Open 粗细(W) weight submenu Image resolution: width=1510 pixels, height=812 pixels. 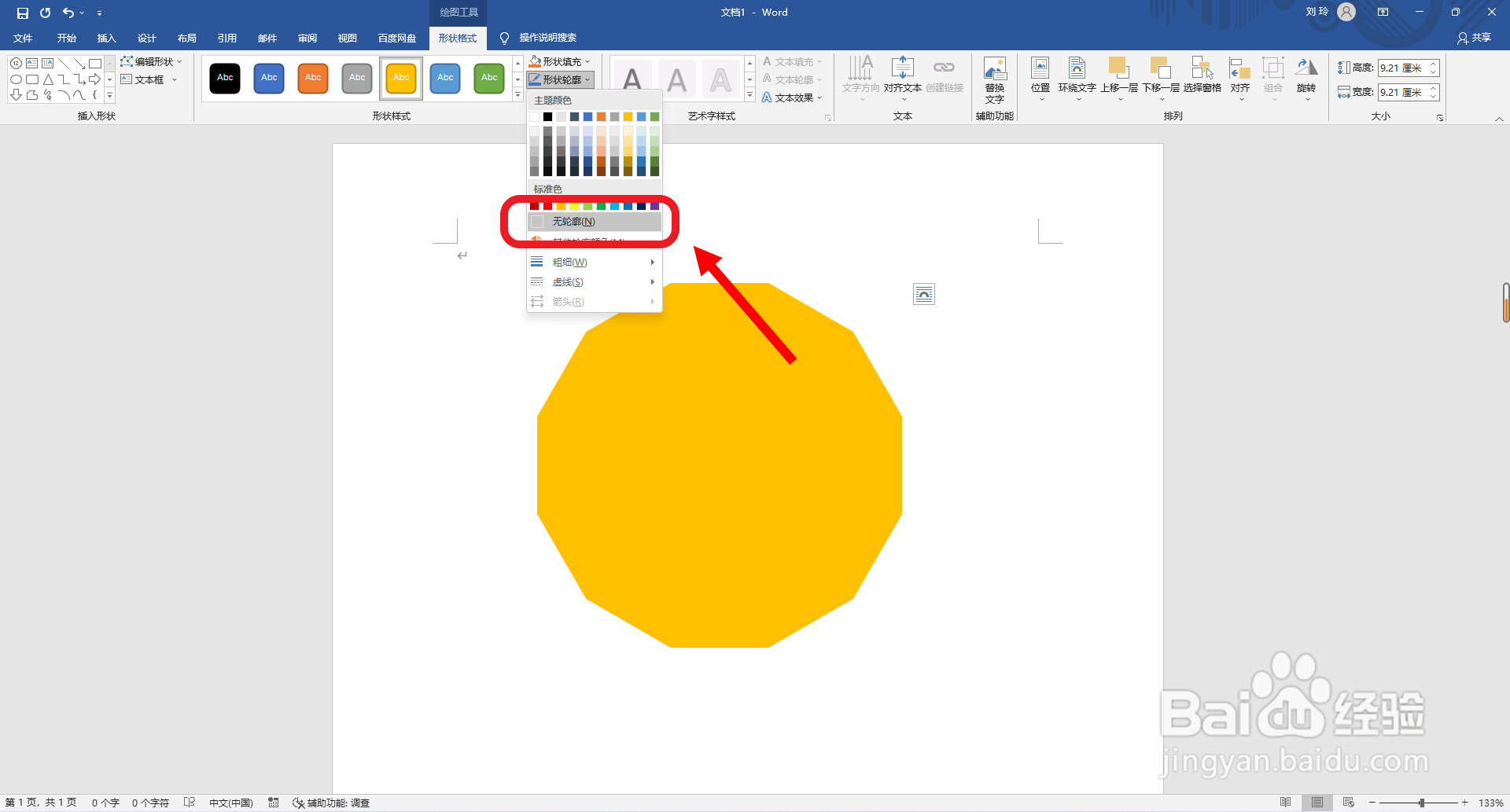[x=595, y=262]
